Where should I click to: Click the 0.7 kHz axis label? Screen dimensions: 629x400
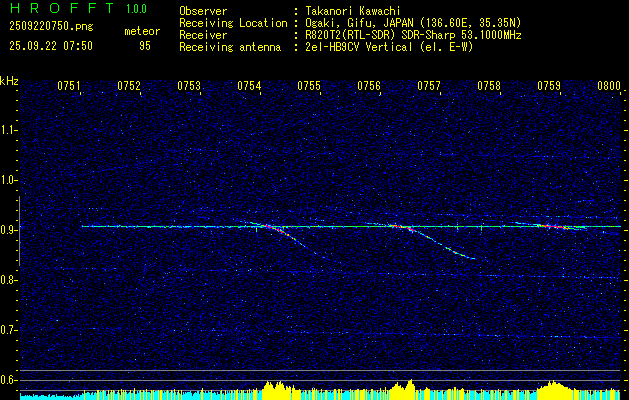(x=9, y=330)
